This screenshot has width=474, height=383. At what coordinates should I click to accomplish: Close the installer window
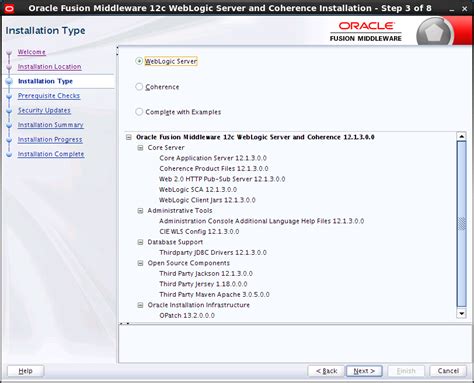(x=464, y=9)
